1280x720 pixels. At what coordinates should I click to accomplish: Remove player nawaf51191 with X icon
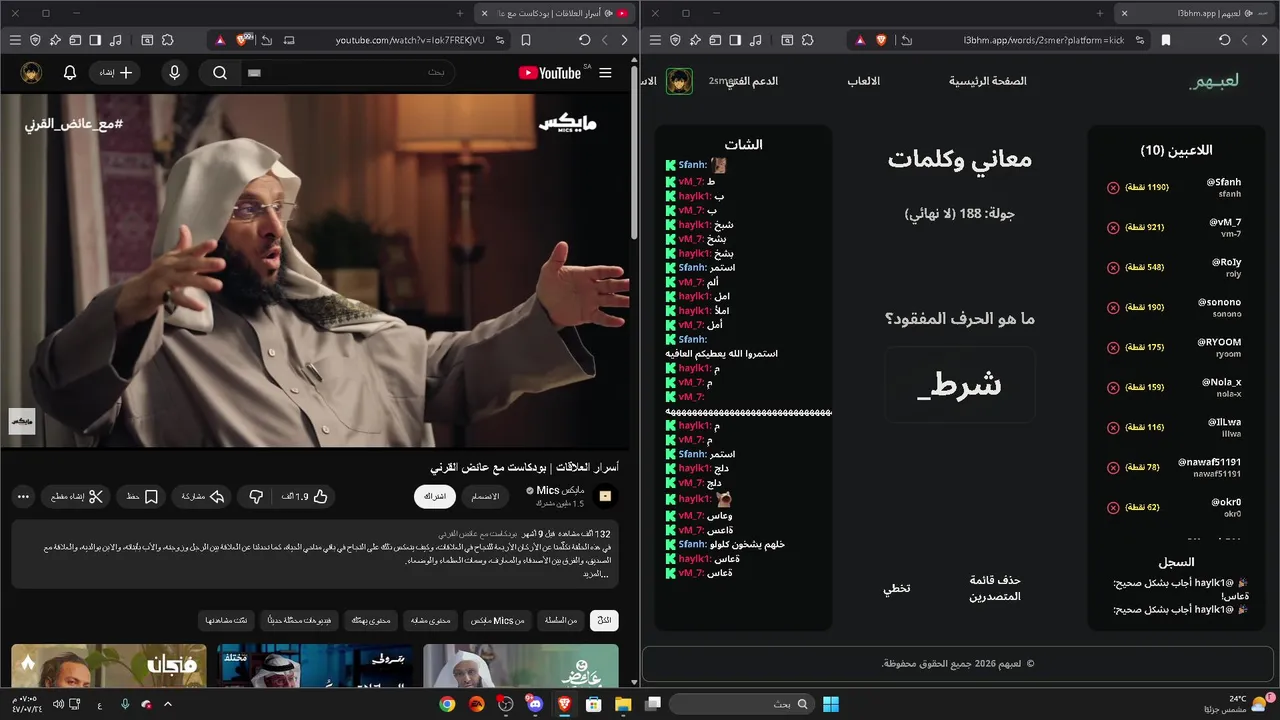click(1113, 468)
